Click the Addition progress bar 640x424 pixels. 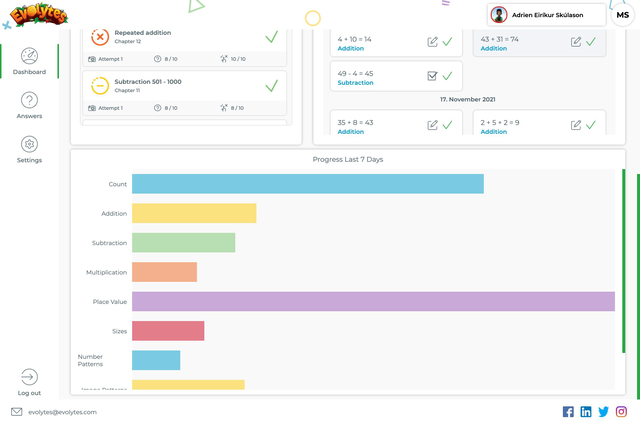(194, 213)
